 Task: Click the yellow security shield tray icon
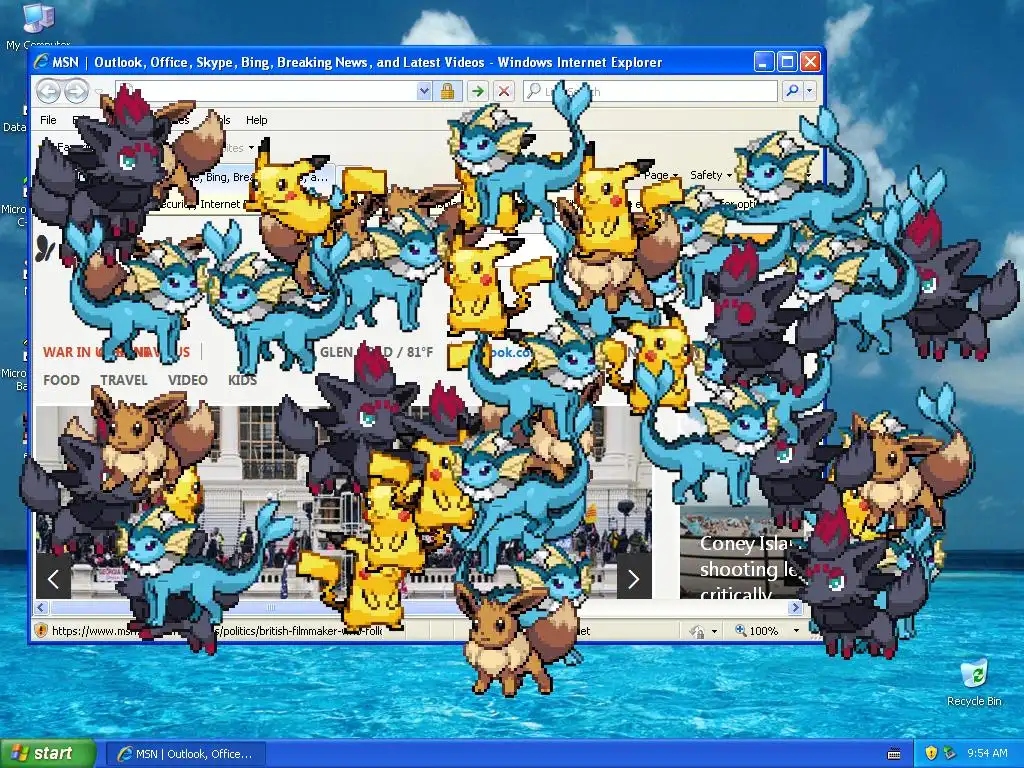pos(931,754)
